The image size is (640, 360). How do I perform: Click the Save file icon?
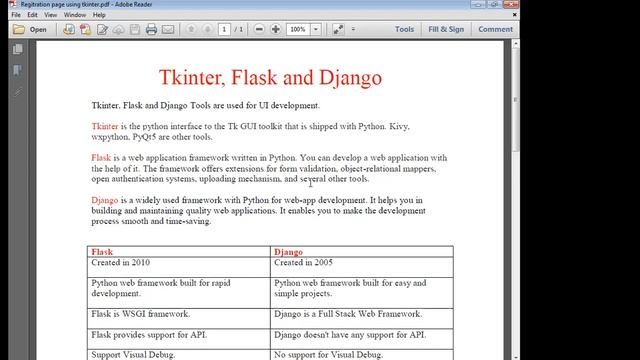[135, 29]
